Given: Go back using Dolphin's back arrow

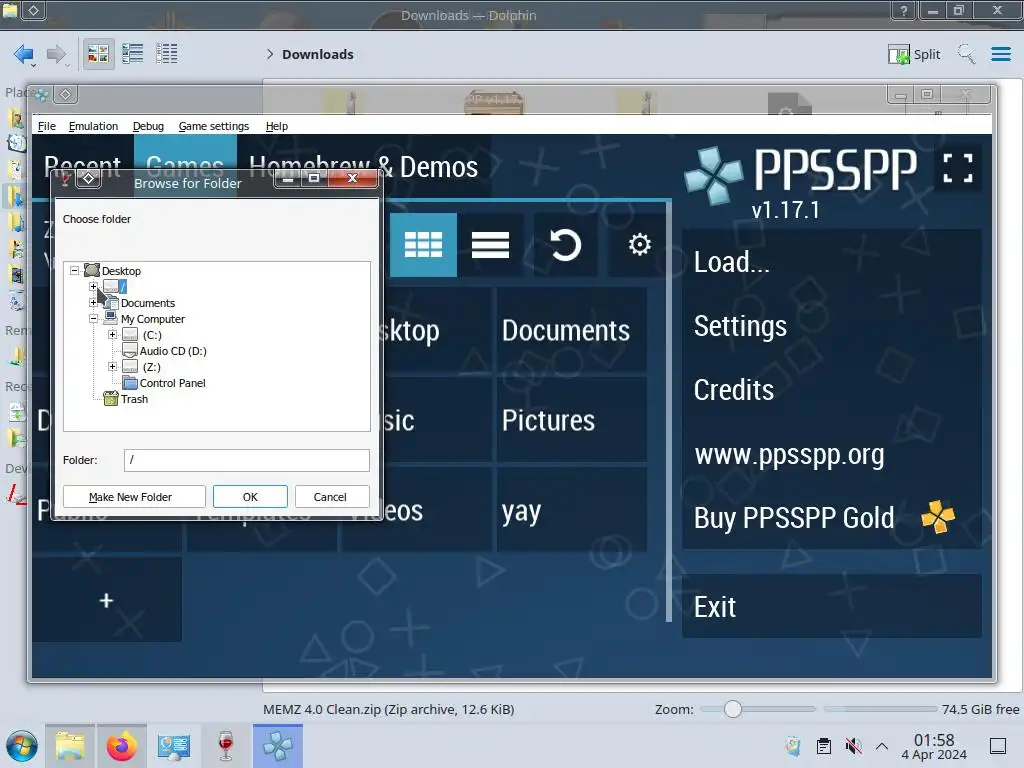Looking at the screenshot, I should (x=24, y=54).
